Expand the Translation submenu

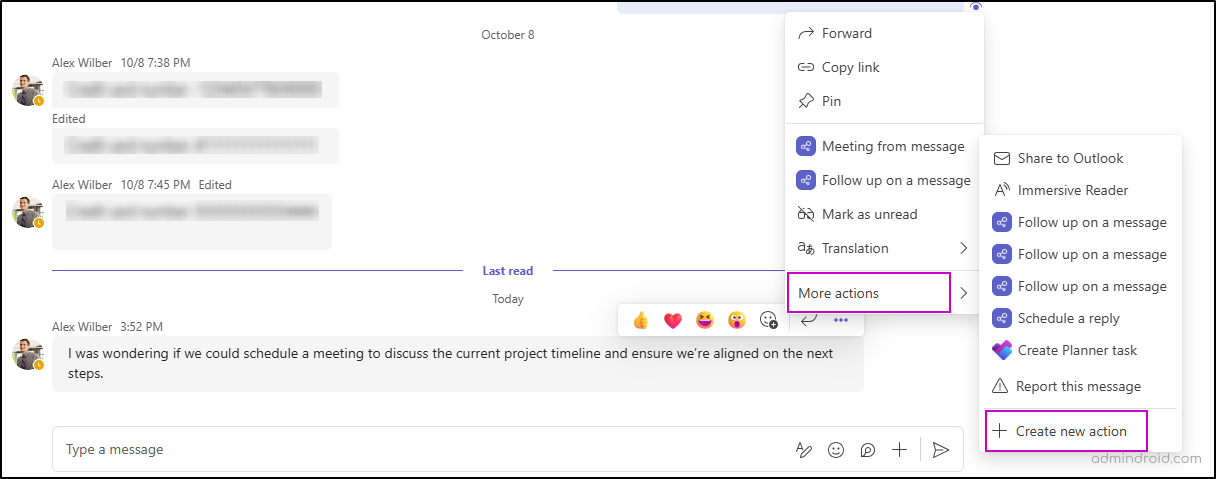click(x=963, y=248)
